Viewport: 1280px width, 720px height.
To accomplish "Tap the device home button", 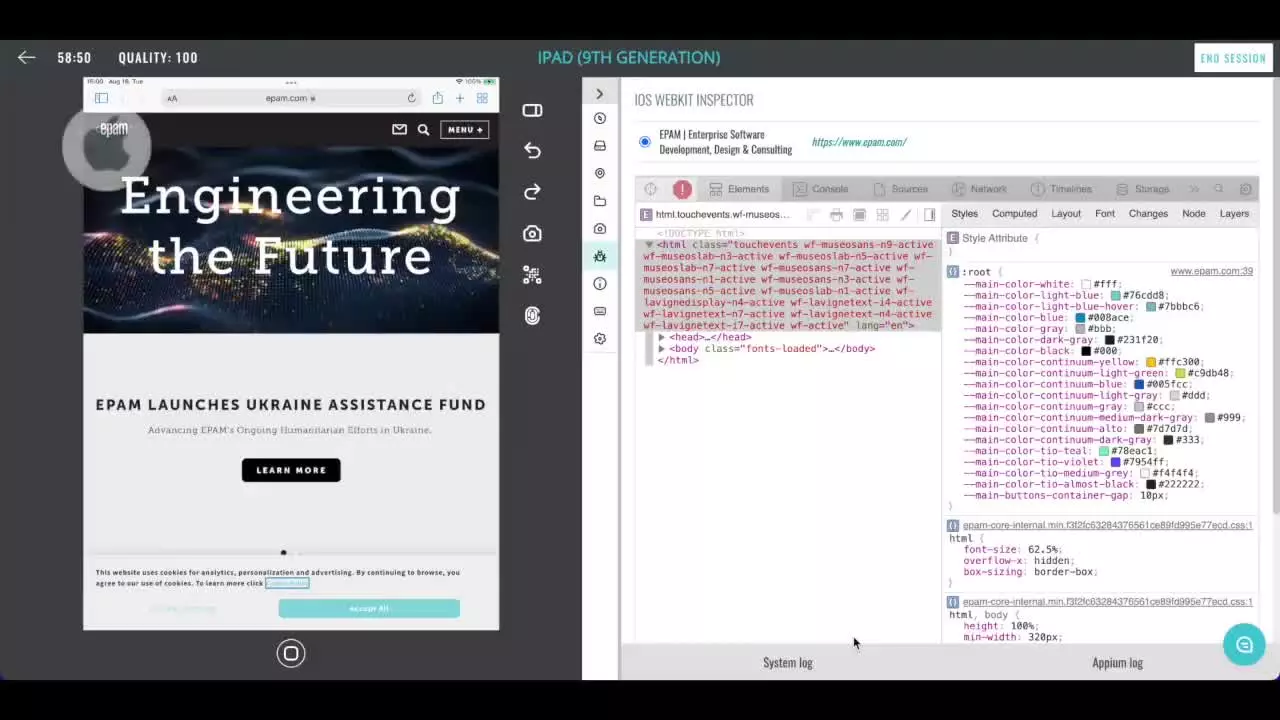I will [x=291, y=654].
